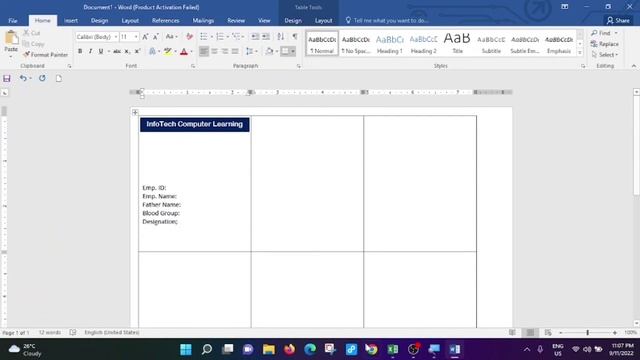The height and width of the screenshot is (360, 640).
Task: Open the Table Tools Layout tab
Action: point(323,20)
